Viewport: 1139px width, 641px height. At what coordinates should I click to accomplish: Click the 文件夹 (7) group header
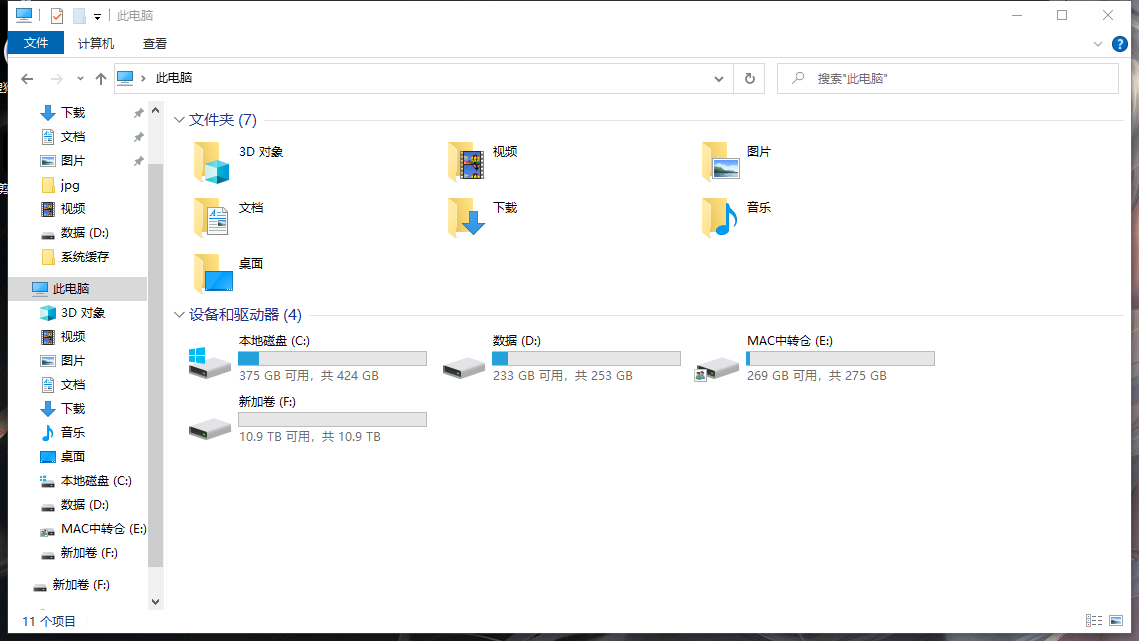[x=222, y=120]
